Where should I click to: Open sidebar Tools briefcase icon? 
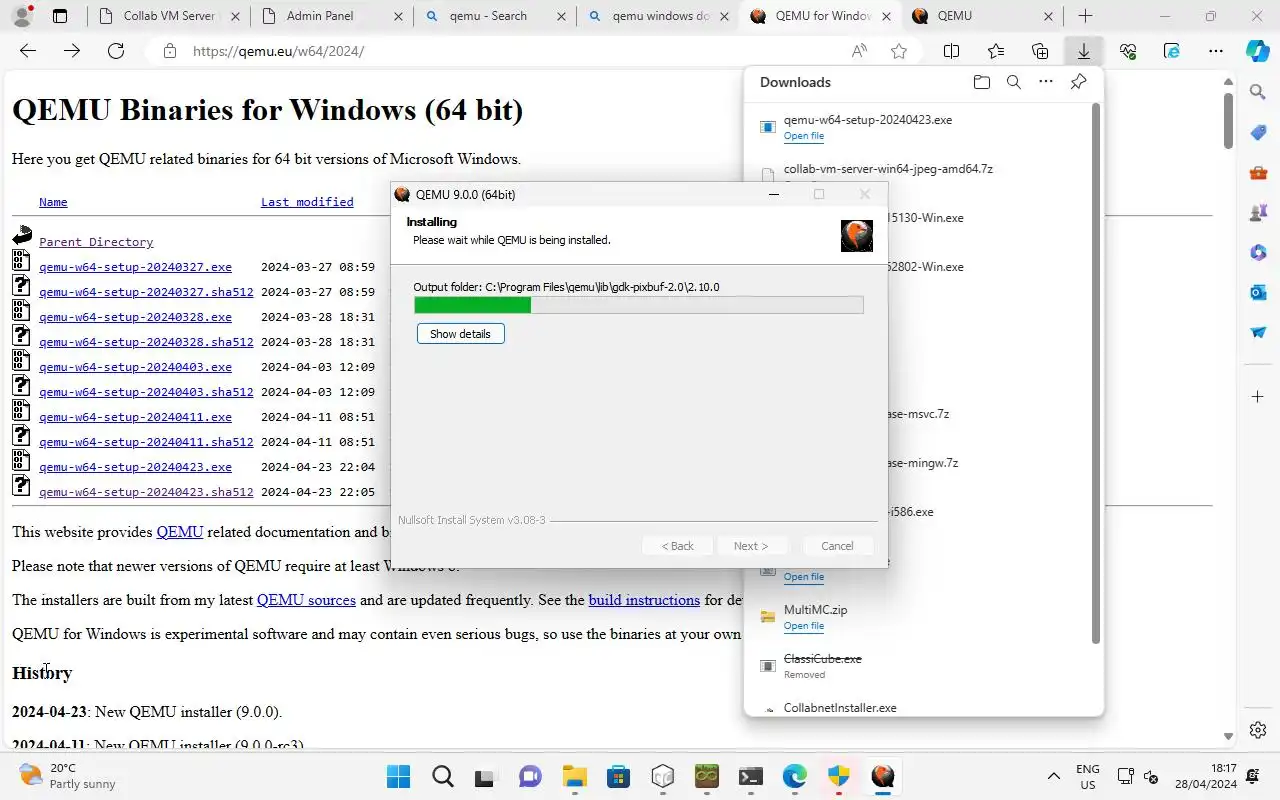[1258, 173]
